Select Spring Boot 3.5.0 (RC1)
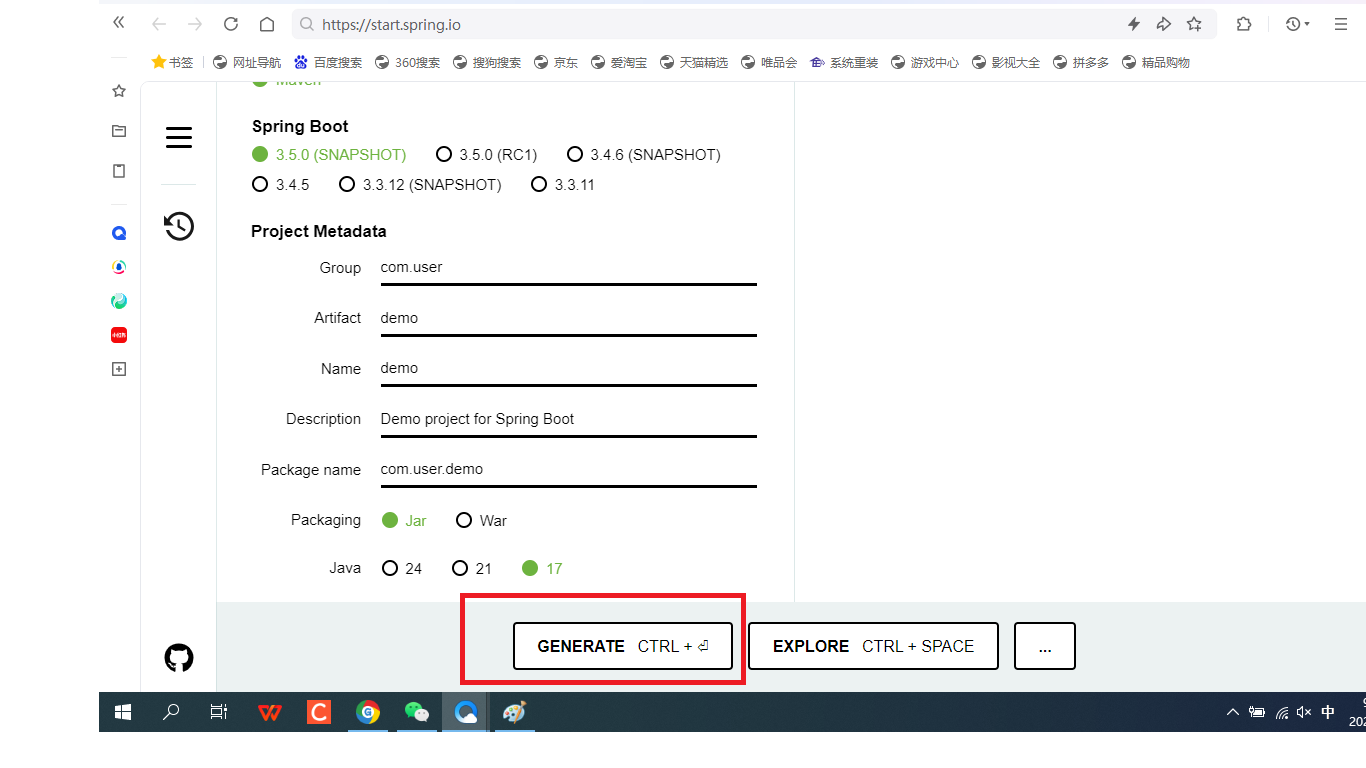Screen dimensions: 1366x768 [x=487, y=154]
